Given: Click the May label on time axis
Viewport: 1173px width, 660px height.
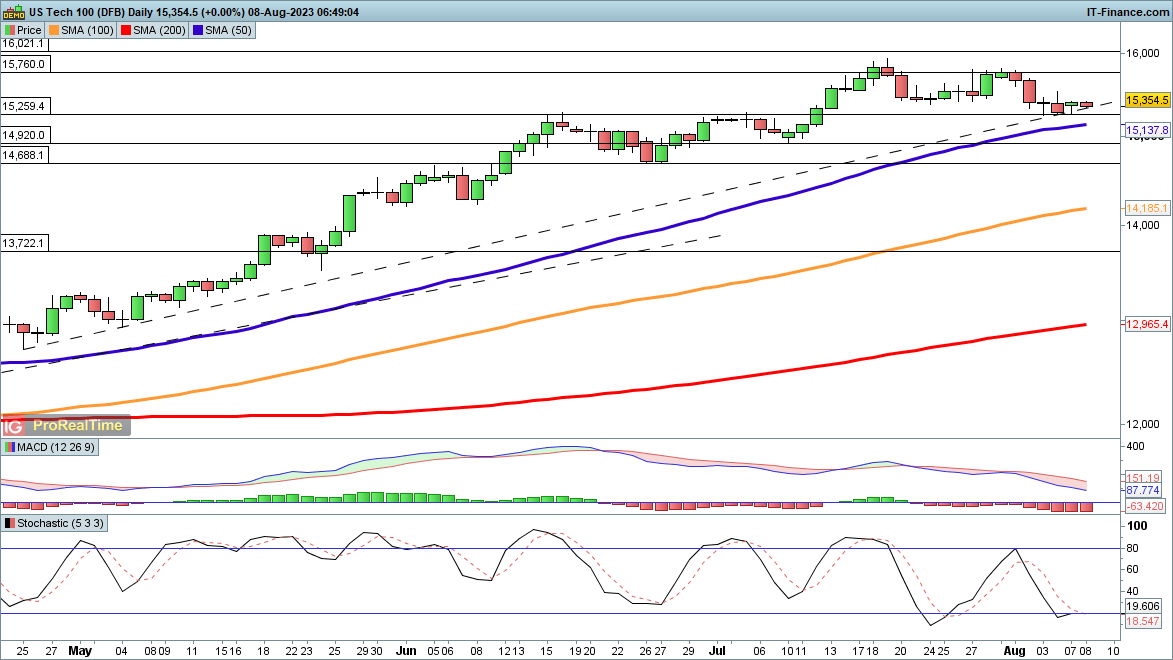Looking at the screenshot, I should tap(80, 650).
